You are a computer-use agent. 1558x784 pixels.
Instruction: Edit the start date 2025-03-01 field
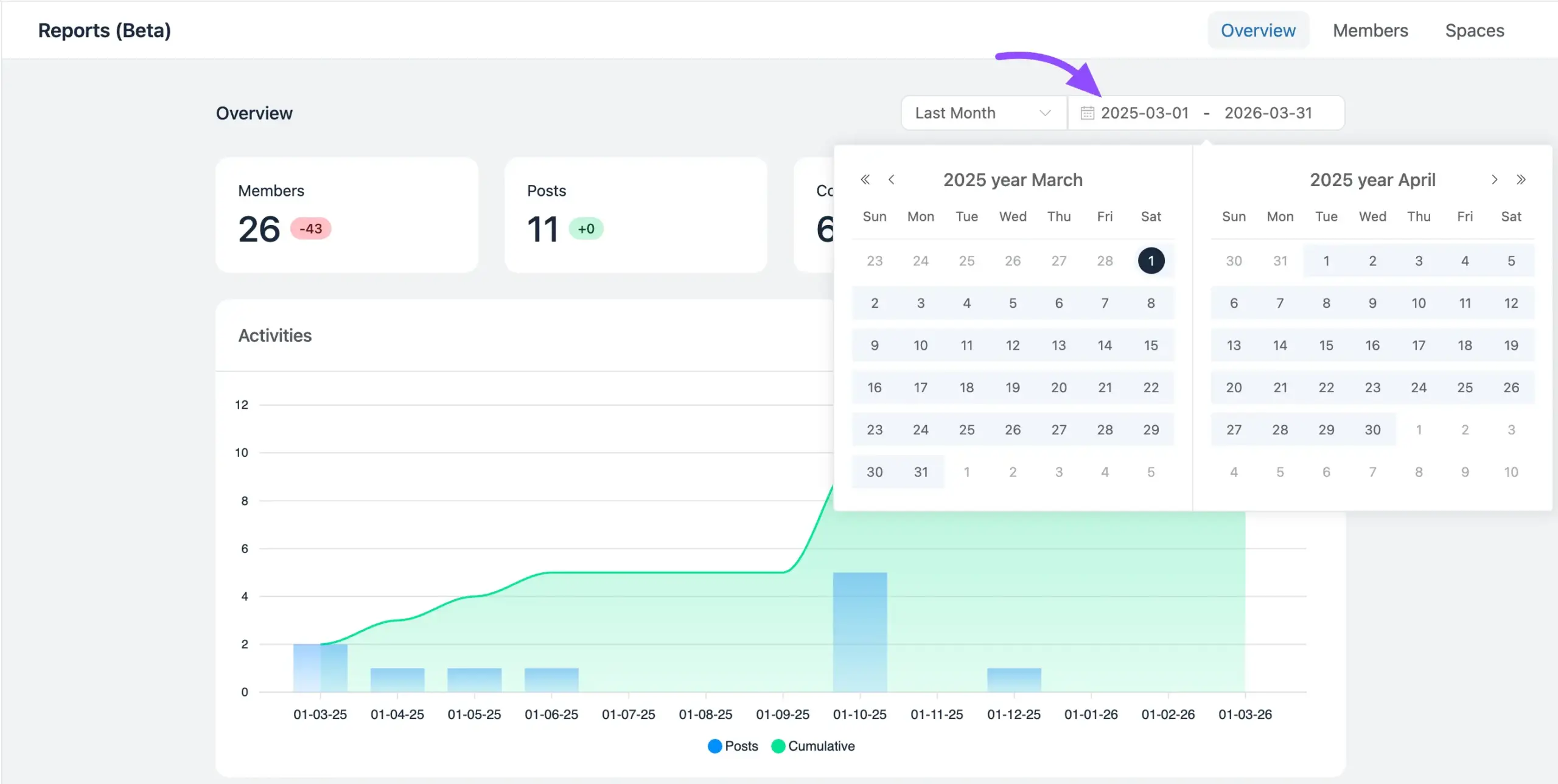pyautogui.click(x=1144, y=113)
